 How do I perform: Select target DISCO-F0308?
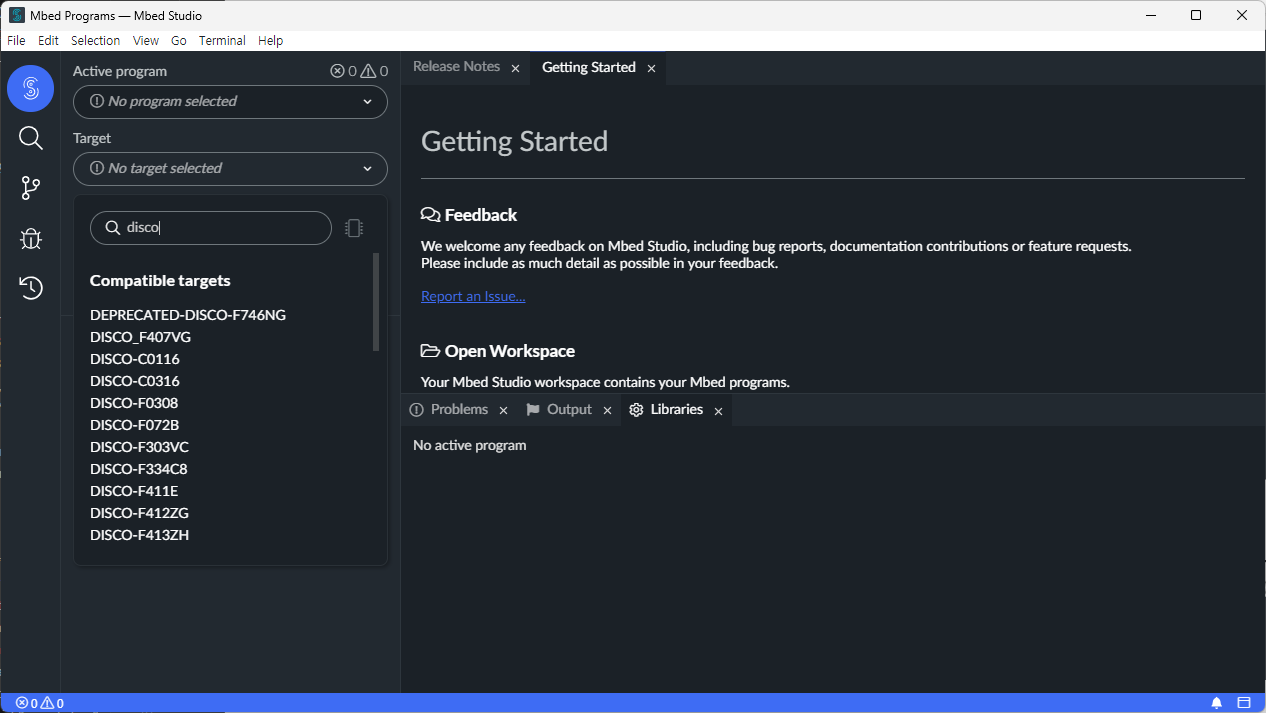pos(134,403)
